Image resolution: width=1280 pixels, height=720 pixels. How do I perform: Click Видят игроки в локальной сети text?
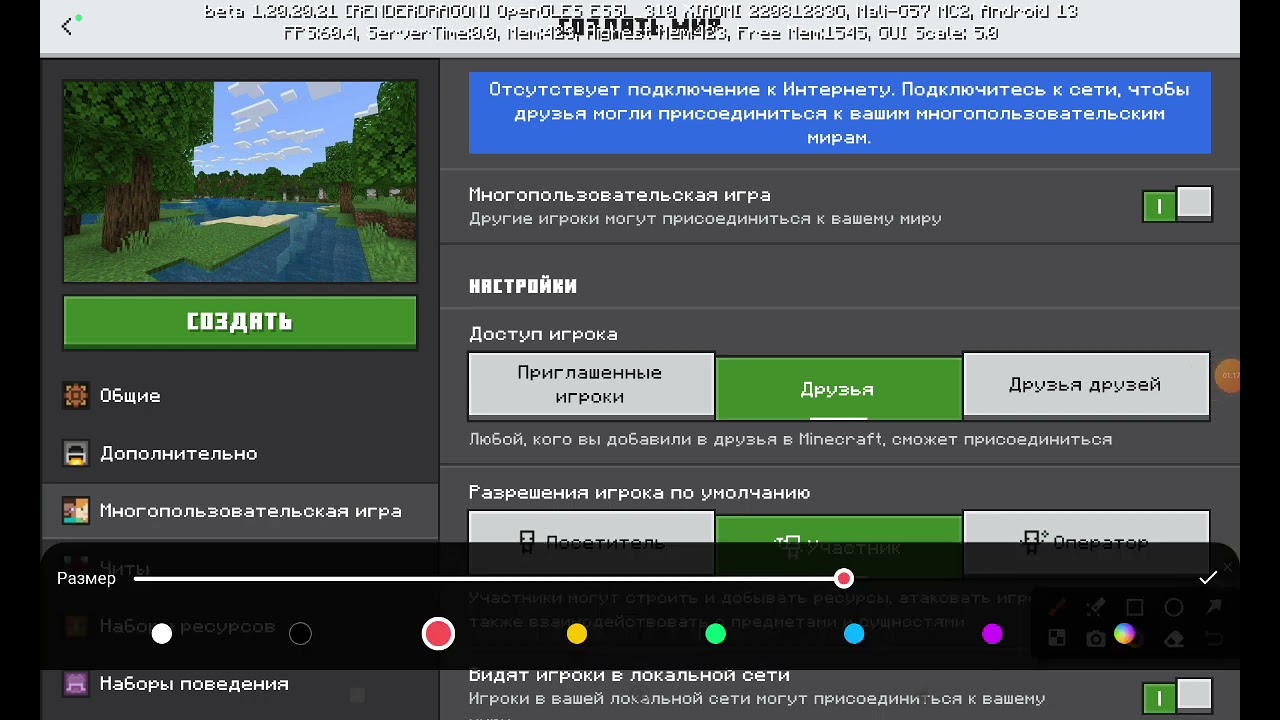629,675
